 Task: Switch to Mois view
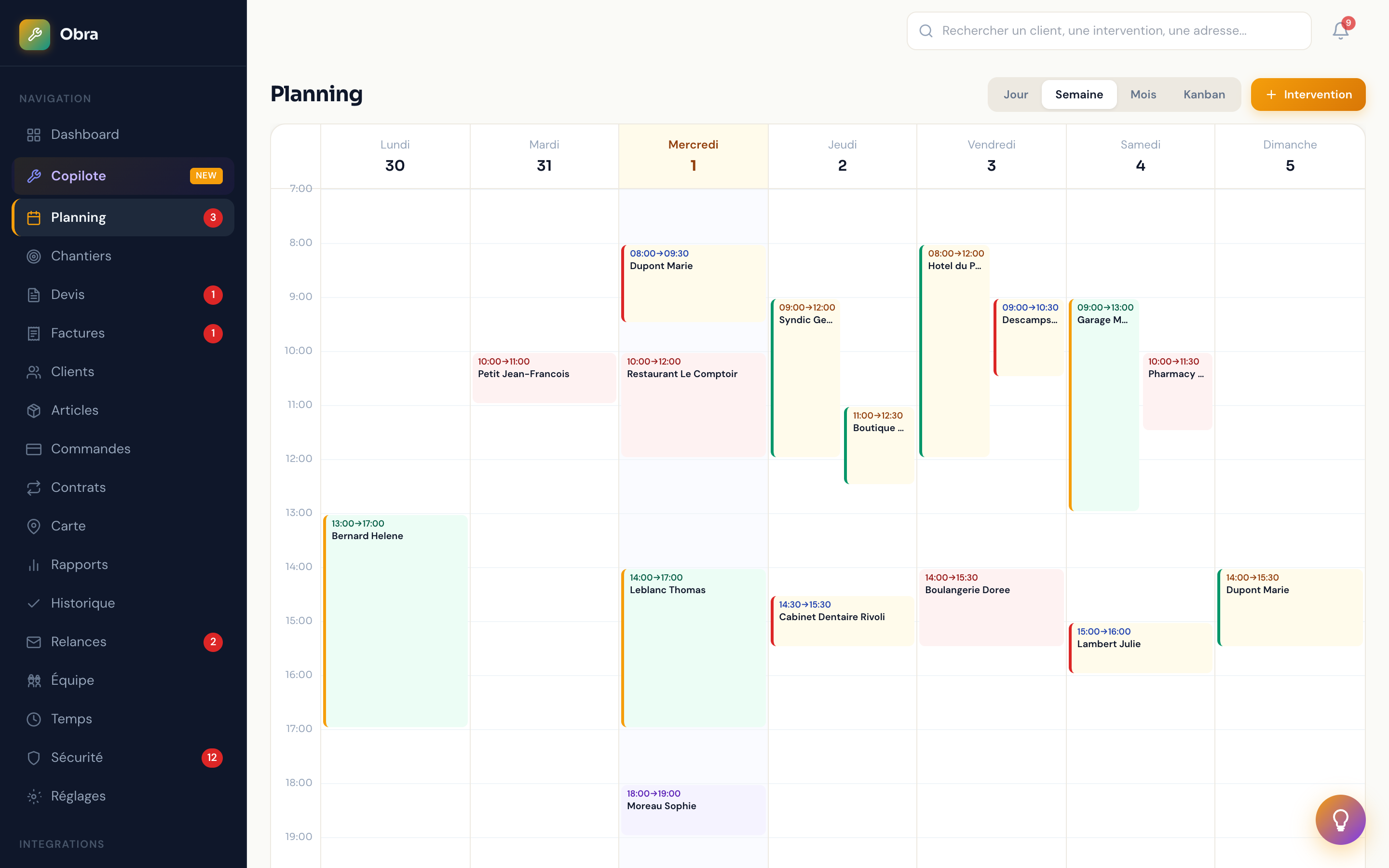point(1143,94)
